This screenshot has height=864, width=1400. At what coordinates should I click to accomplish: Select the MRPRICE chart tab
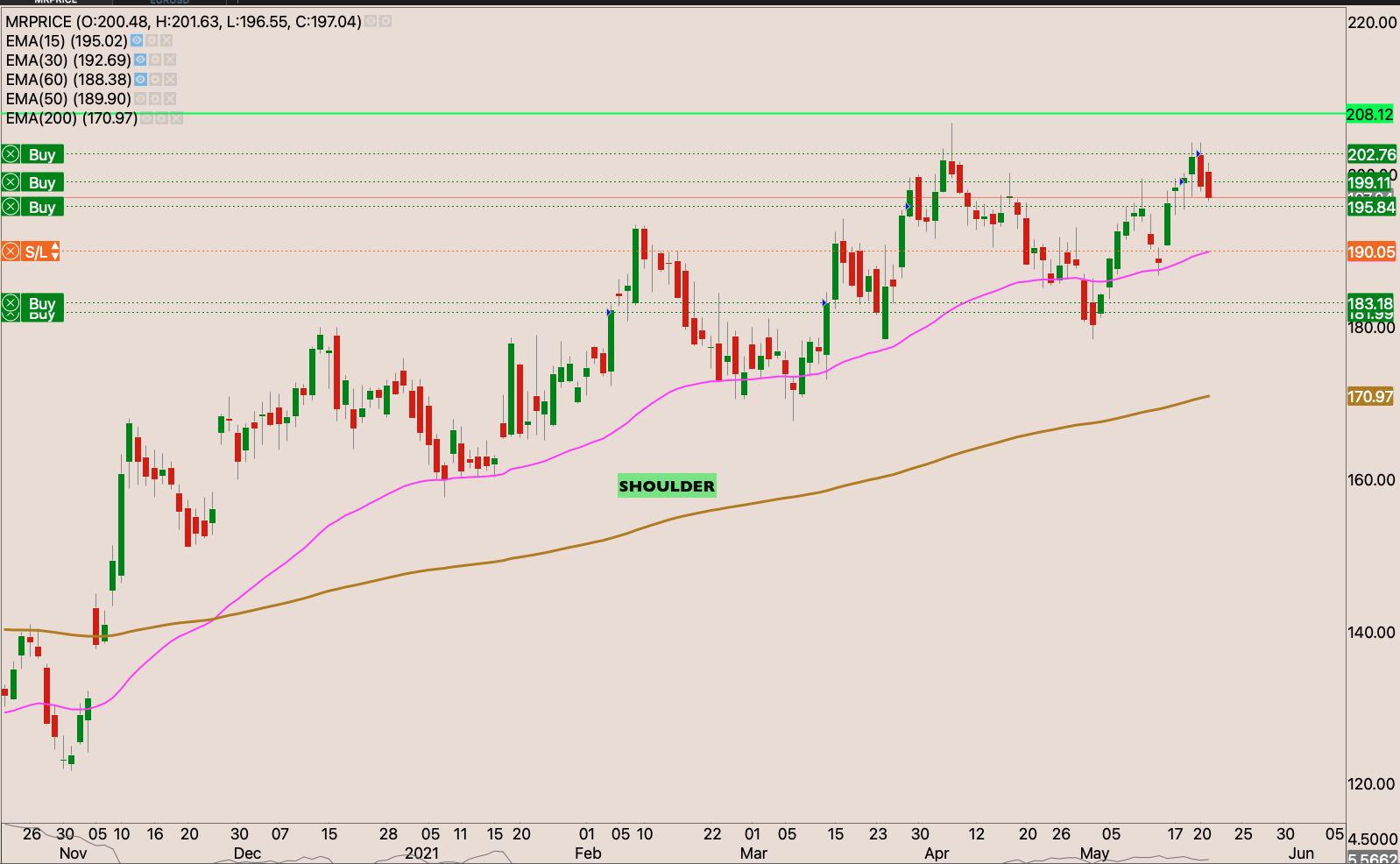click(56, 2)
